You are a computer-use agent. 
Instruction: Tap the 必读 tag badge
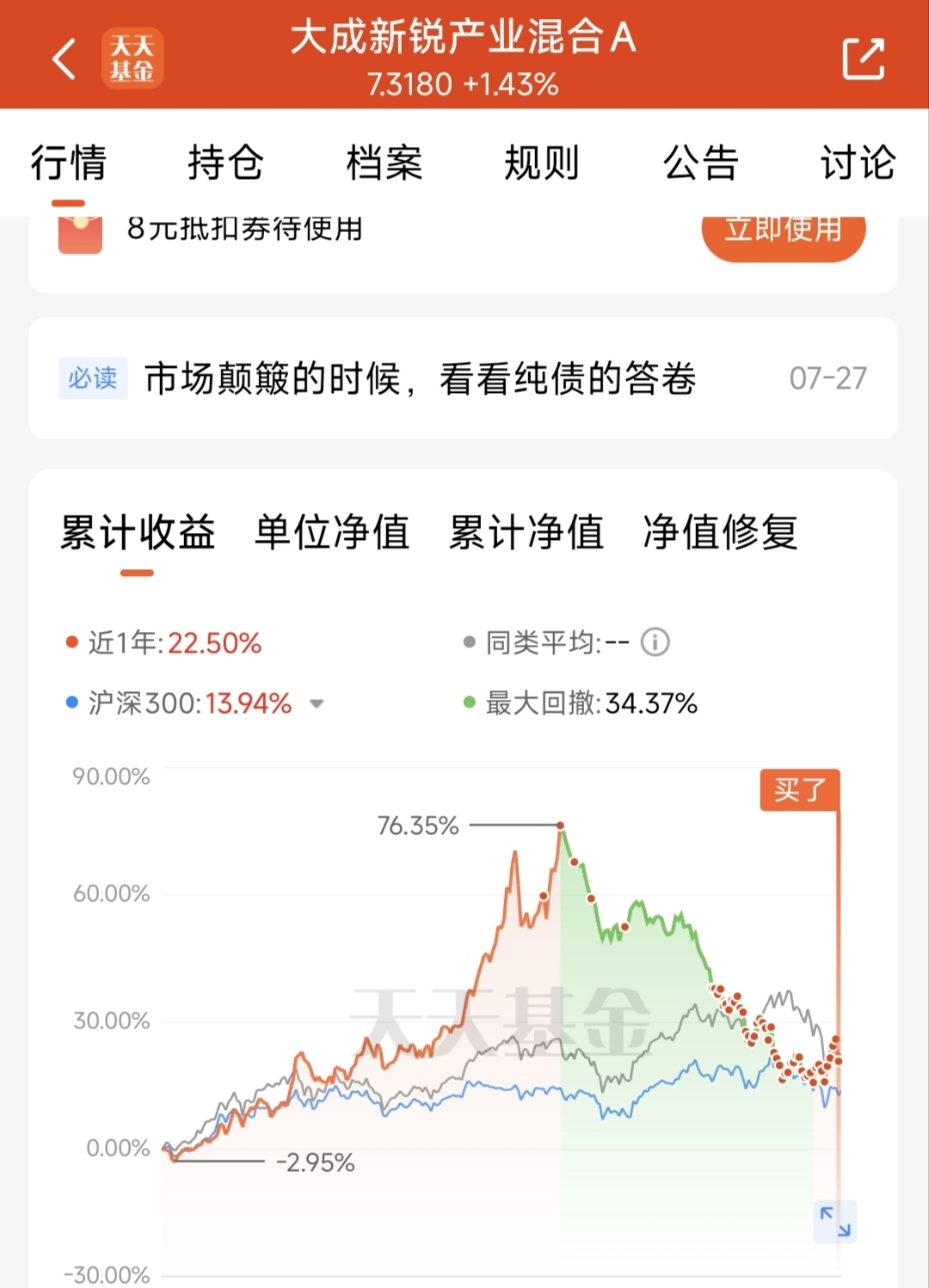(x=93, y=378)
